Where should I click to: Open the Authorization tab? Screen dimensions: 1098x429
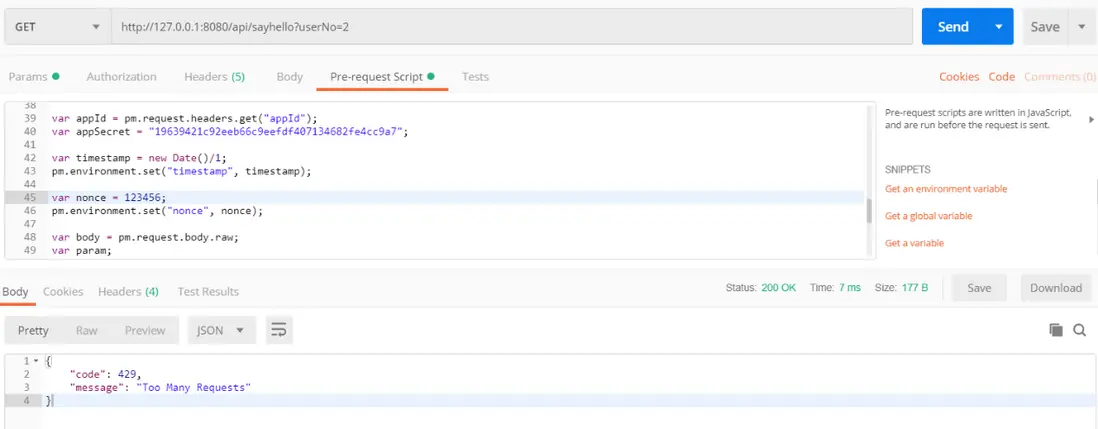121,77
